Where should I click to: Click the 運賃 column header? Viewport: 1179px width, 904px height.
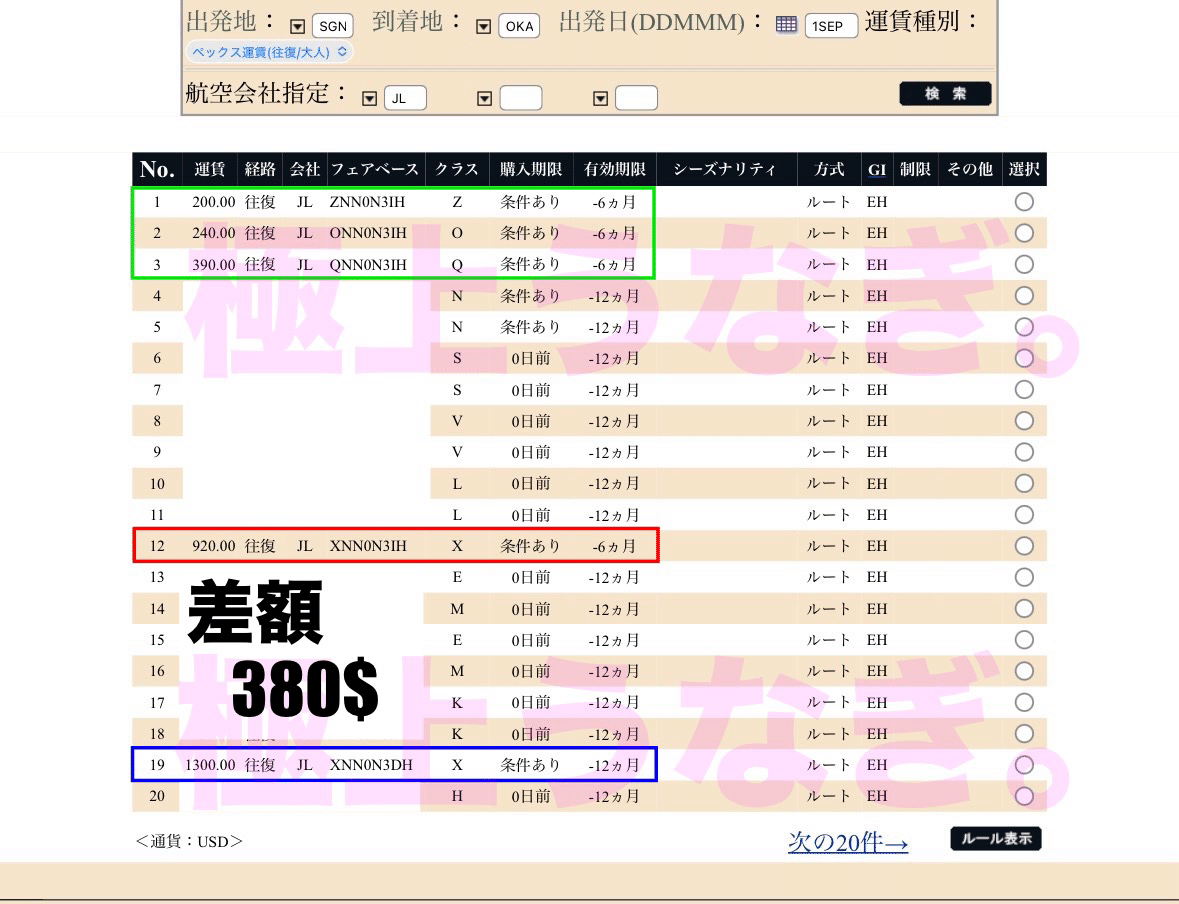(x=210, y=169)
